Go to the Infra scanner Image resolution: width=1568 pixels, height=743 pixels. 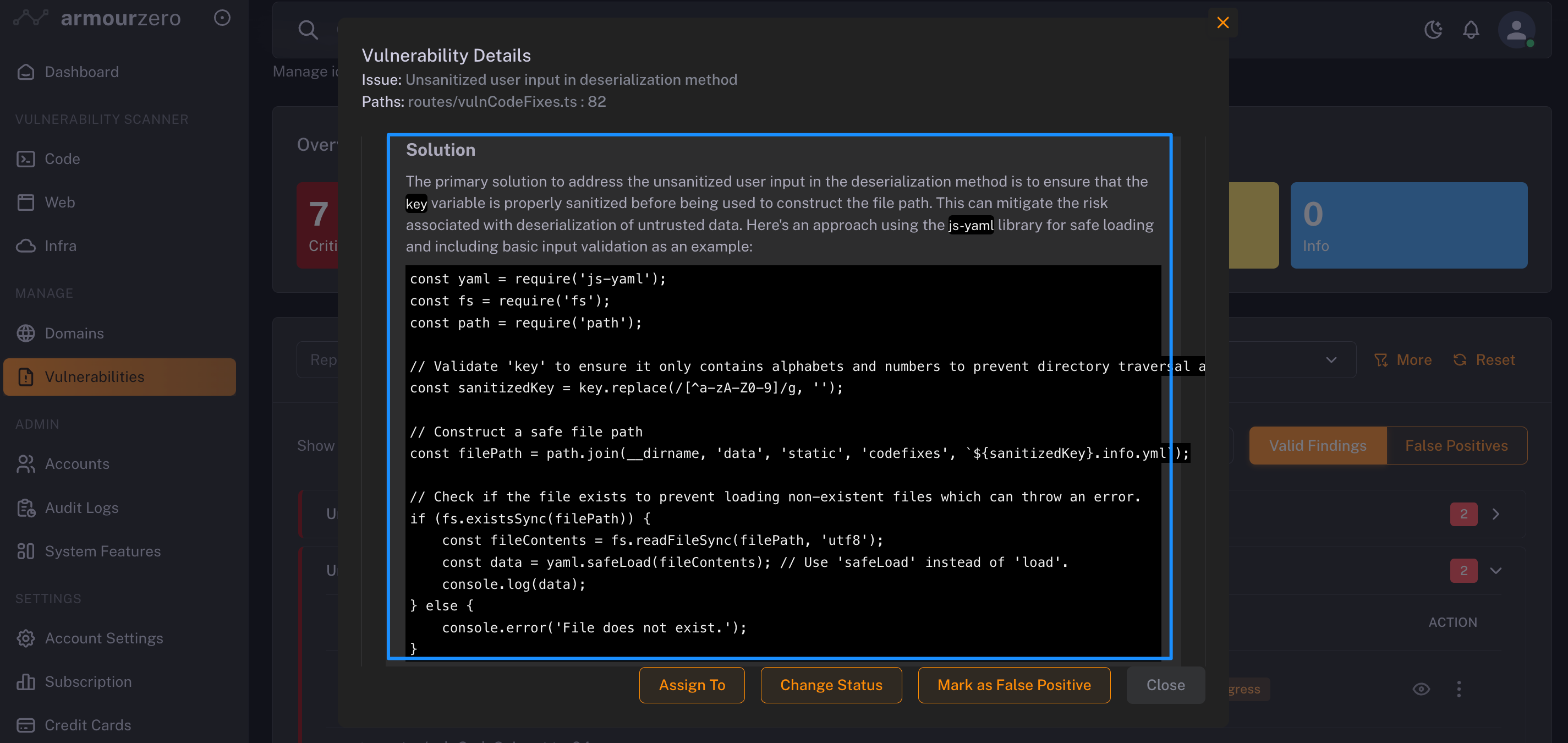point(61,245)
